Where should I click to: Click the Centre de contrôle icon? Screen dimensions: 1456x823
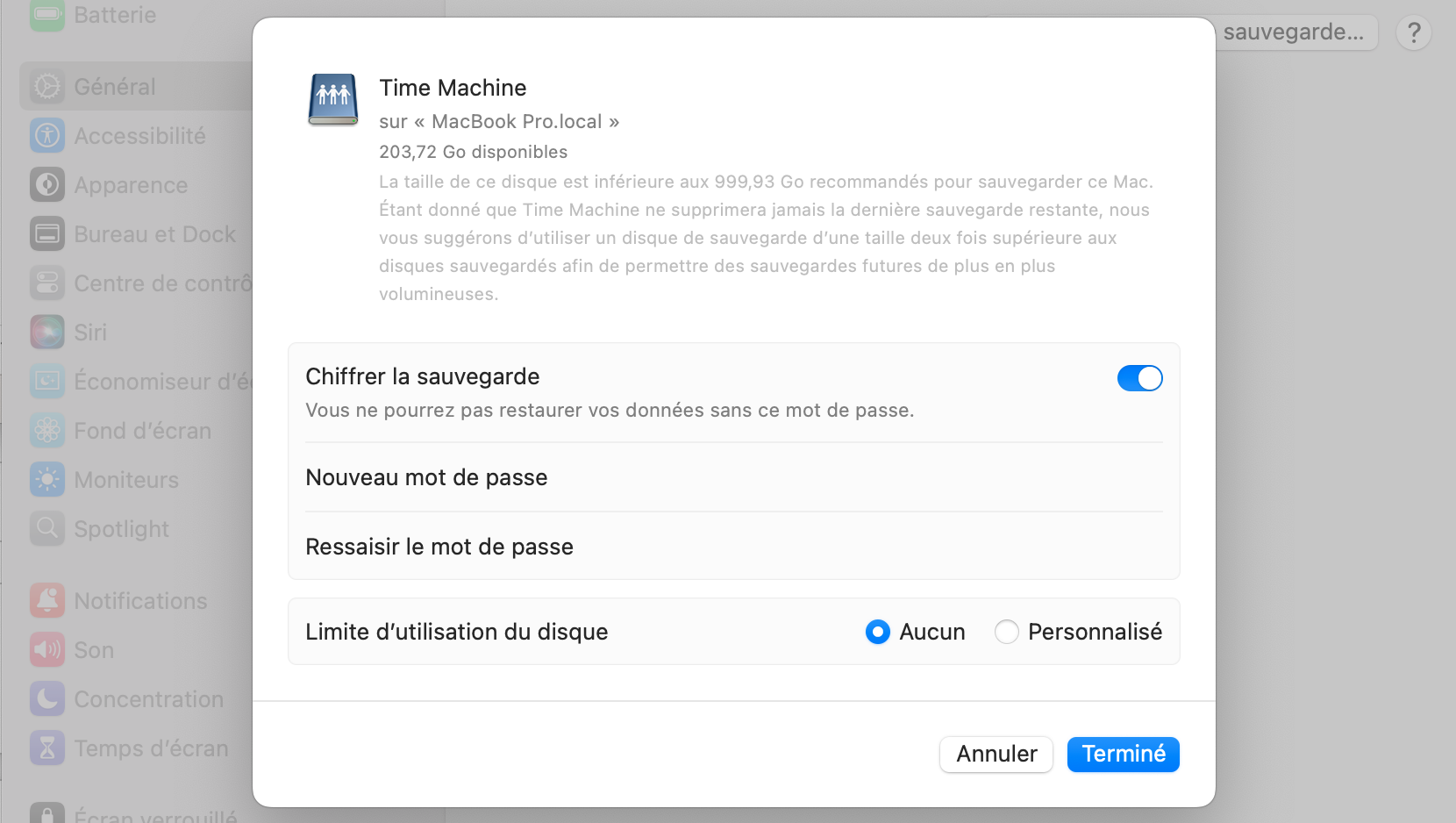[47, 283]
